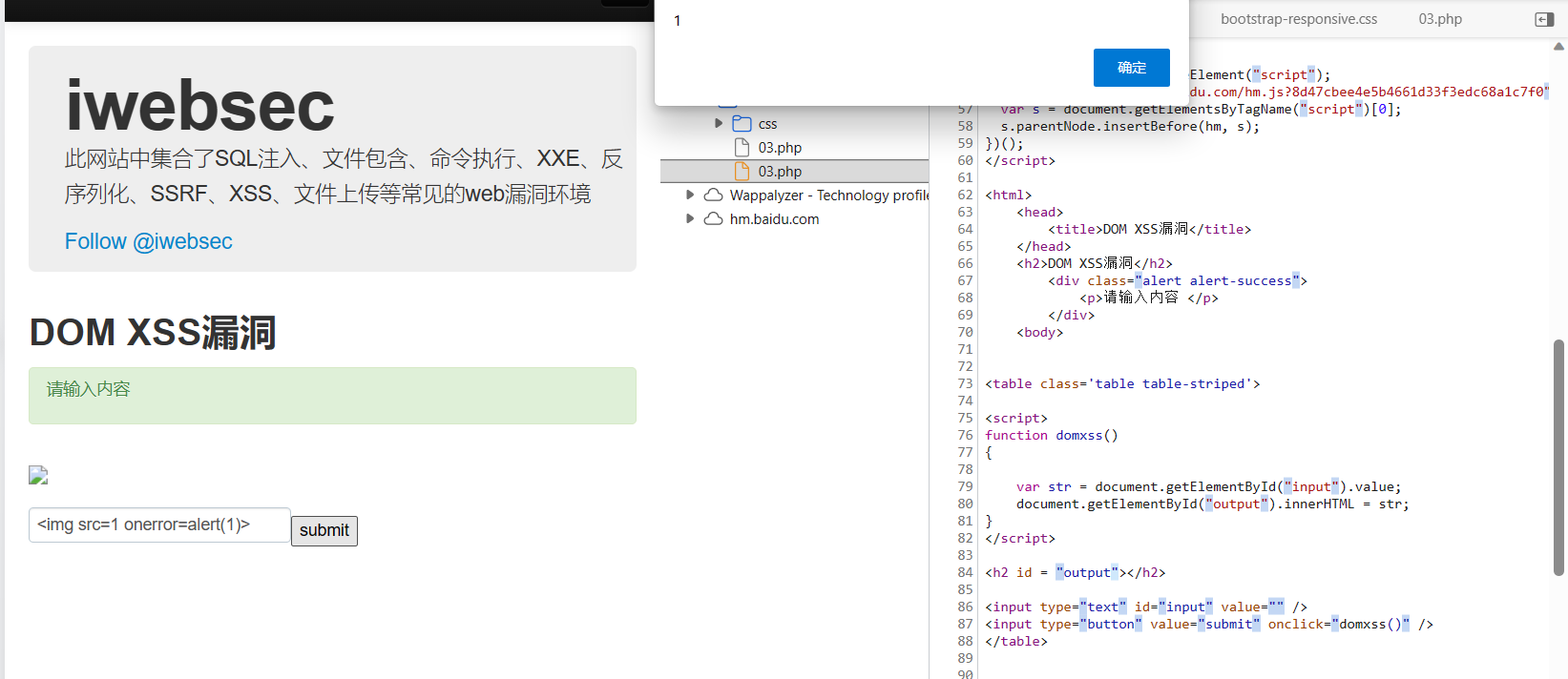Expand the Wappalyzer - Technology profile node
The image size is (1568, 679).
(690, 195)
